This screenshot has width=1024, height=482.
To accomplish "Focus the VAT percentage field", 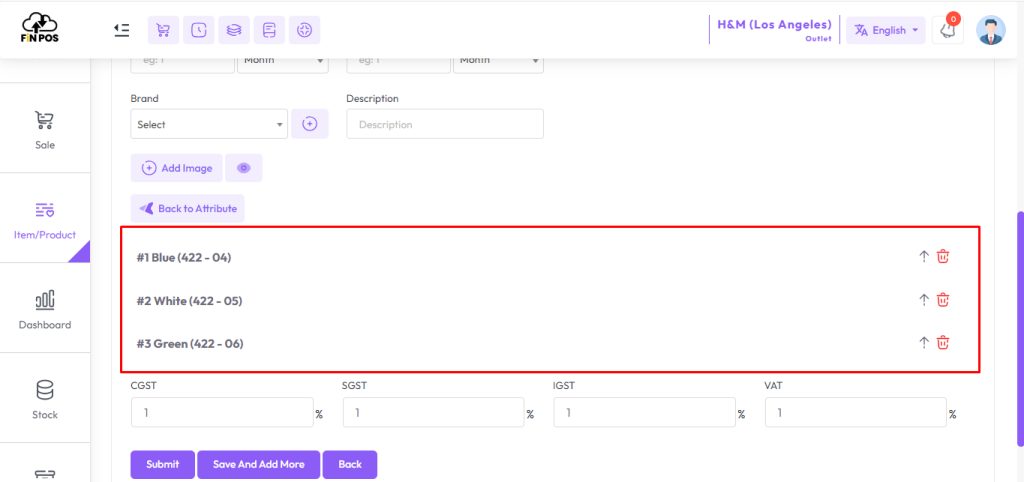I will pyautogui.click(x=856, y=413).
